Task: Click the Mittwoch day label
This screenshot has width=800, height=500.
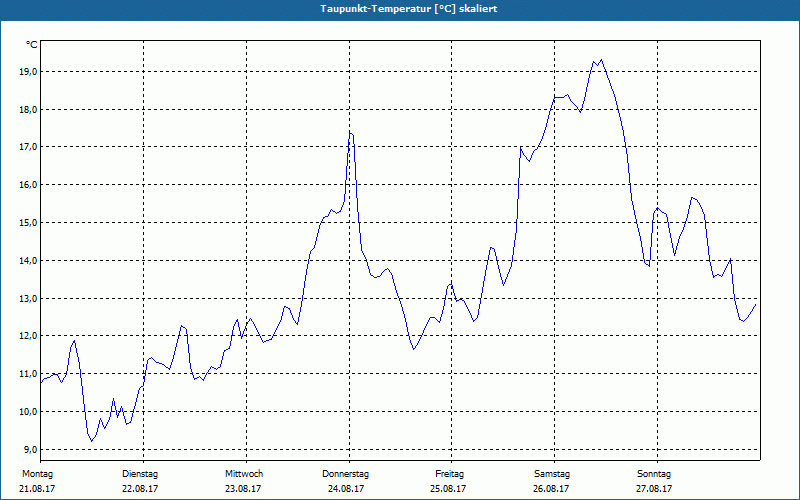Action: [244, 474]
